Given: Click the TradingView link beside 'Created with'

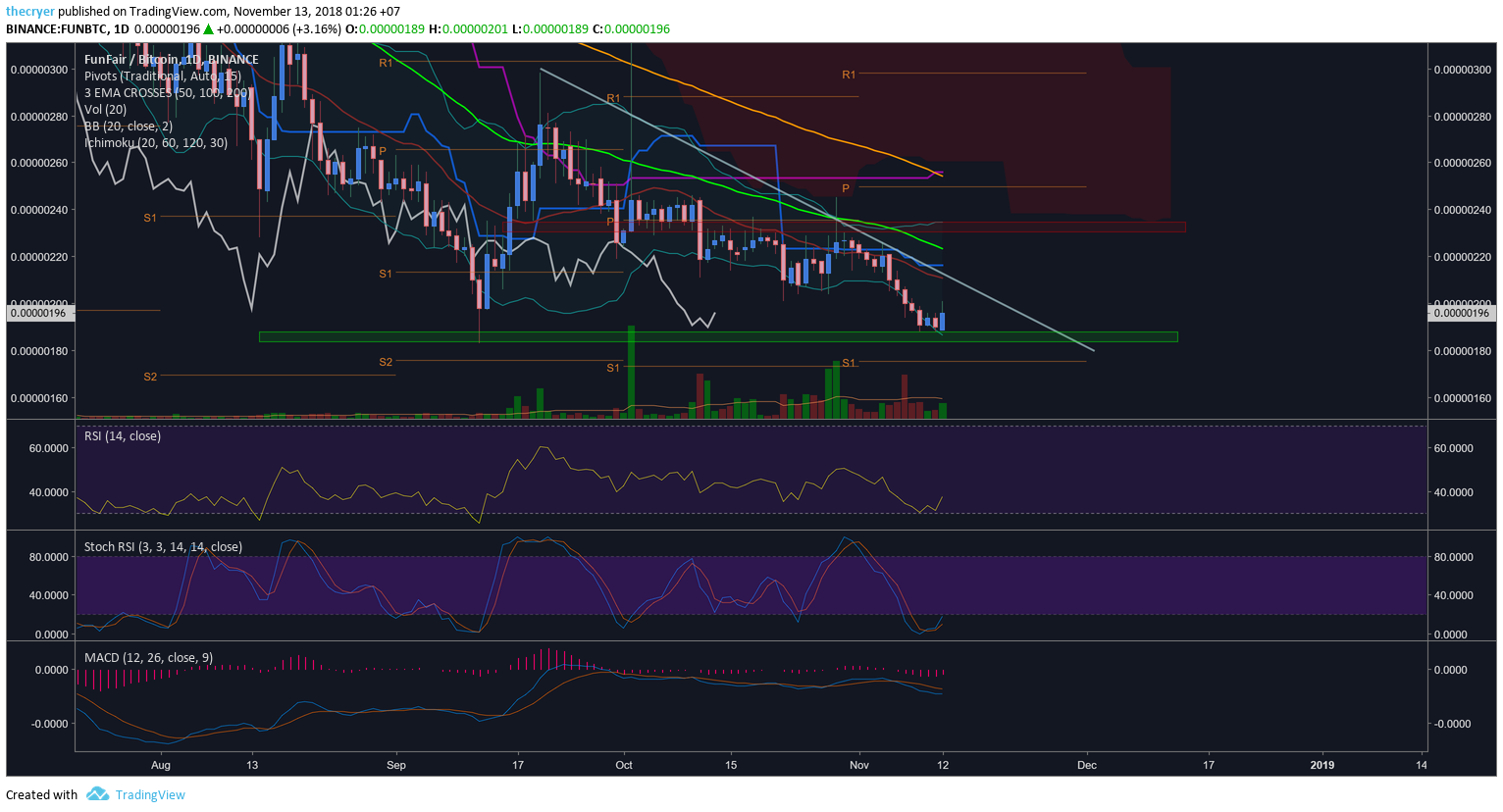Looking at the screenshot, I should 150,794.
